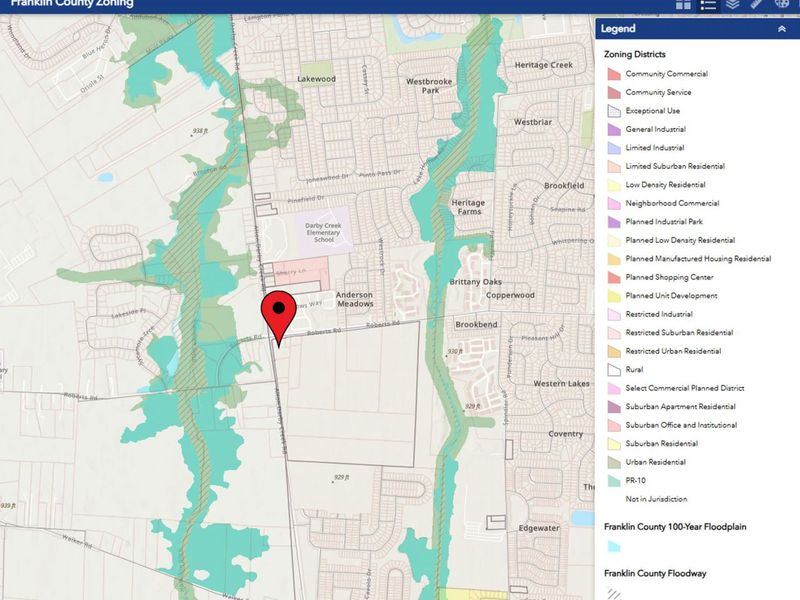Click the globe icon in top toolbar
Viewport: 800px width, 600px height.
pos(781,5)
